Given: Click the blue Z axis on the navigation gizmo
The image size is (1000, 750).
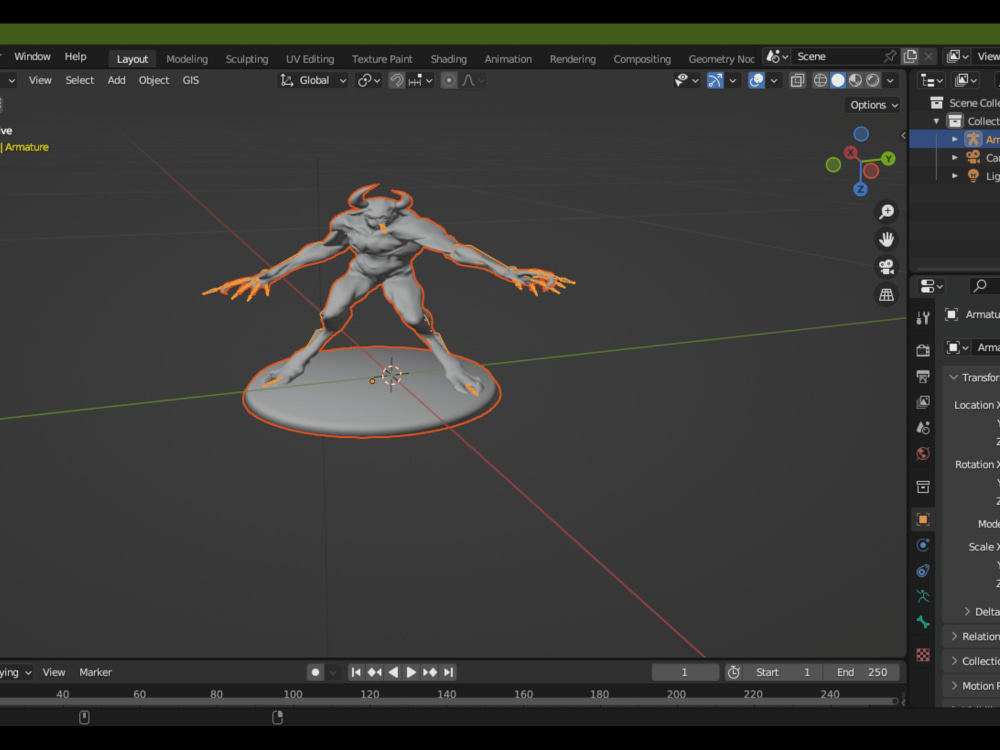Looking at the screenshot, I should tap(860, 189).
